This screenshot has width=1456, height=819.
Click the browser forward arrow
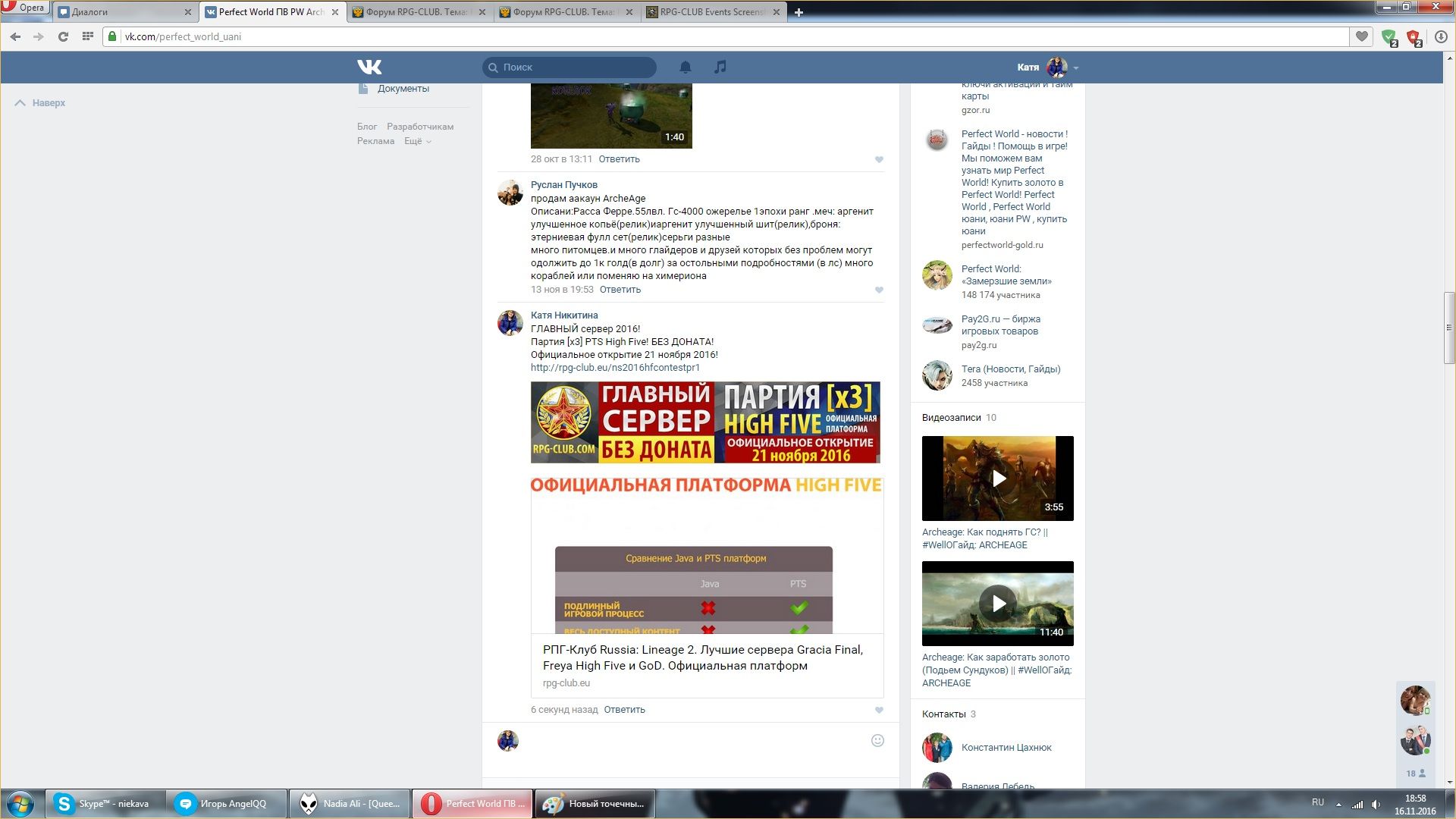click(39, 36)
